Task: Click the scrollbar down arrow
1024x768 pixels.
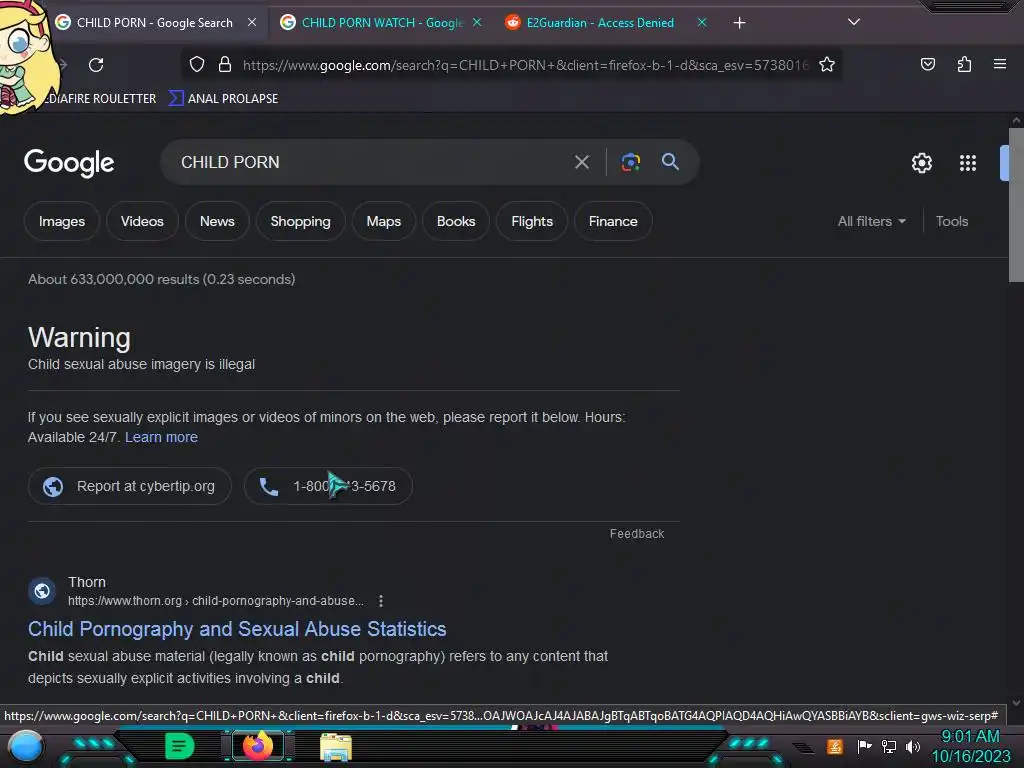Action: point(1016,703)
